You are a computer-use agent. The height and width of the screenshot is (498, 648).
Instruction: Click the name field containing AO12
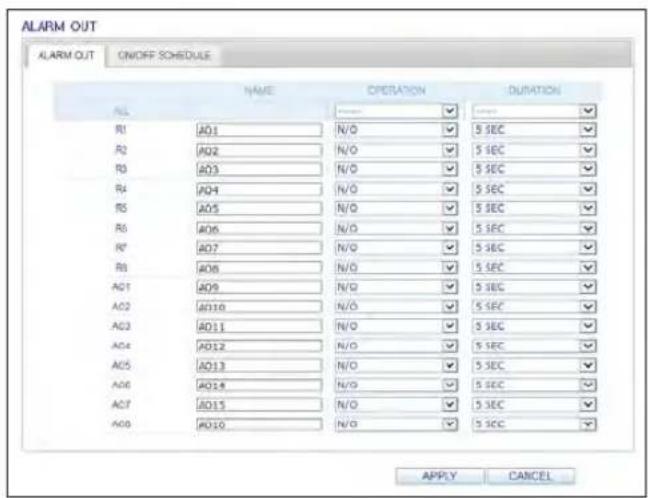[259, 346]
